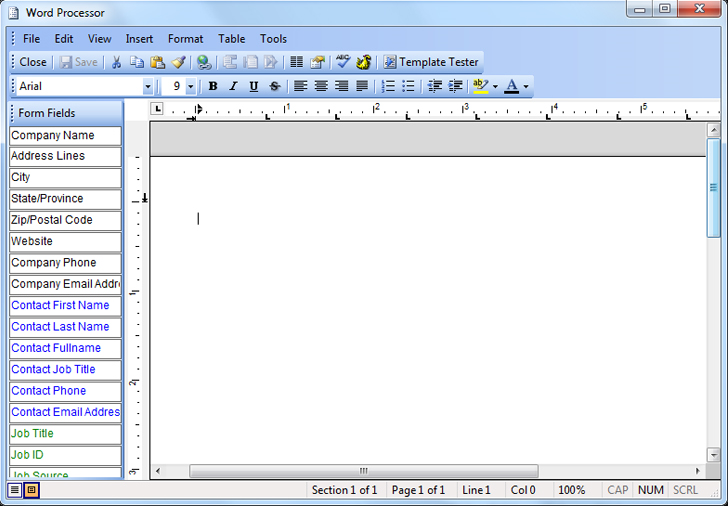Insert Contact Job Title field

(x=65, y=370)
